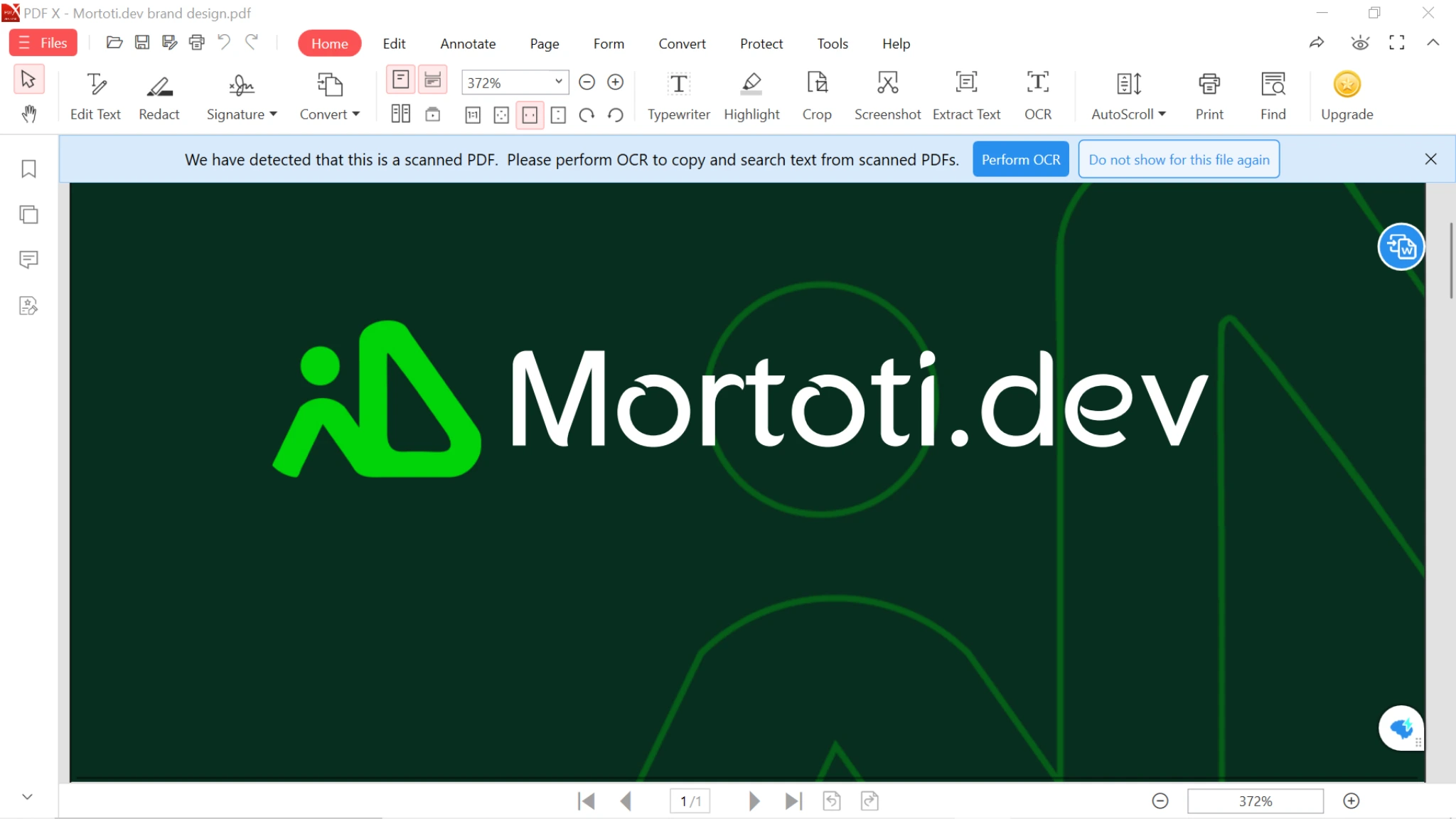Collapse the ribbon with the chevron
Screen dimensions: 1456x819
(1433, 43)
